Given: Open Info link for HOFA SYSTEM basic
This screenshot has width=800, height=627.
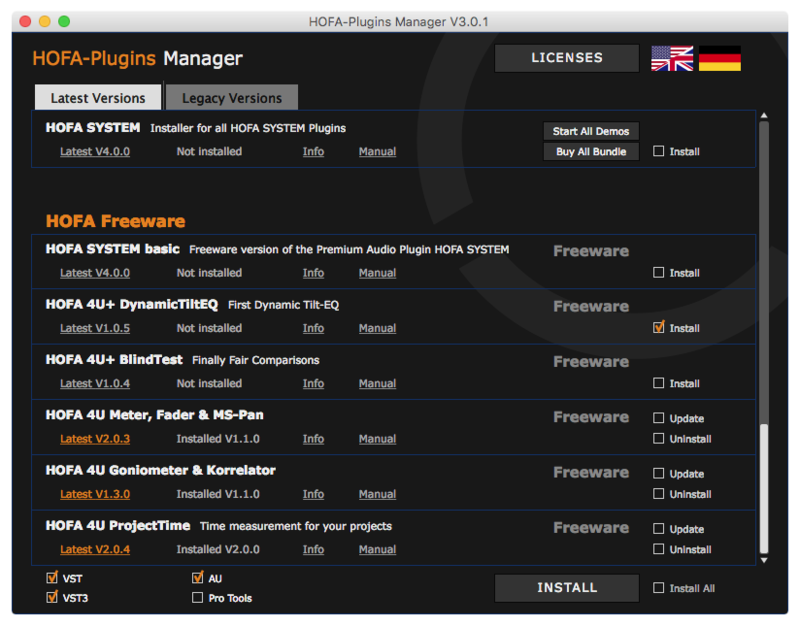Looking at the screenshot, I should point(313,273).
